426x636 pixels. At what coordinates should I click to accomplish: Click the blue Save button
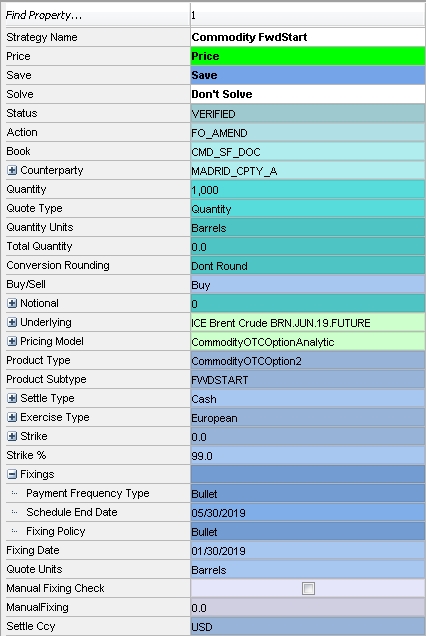[x=308, y=75]
